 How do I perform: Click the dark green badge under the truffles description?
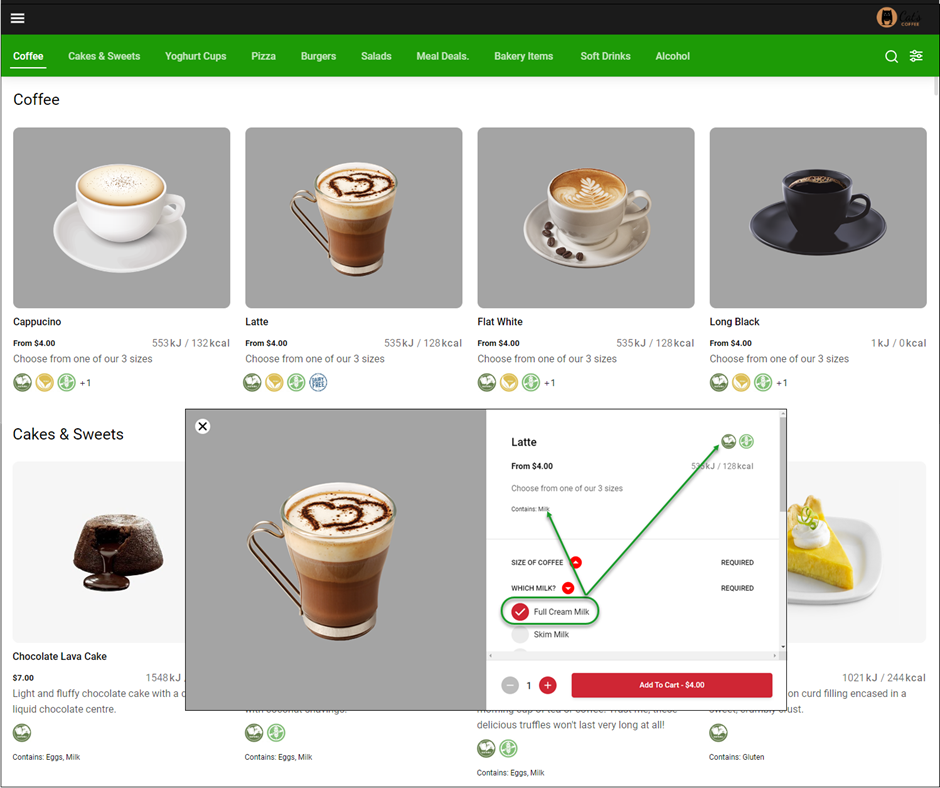[486, 748]
